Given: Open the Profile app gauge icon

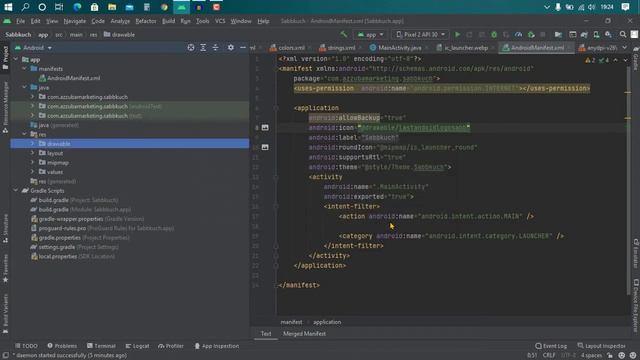Looking at the screenshot, I should [x=518, y=35].
